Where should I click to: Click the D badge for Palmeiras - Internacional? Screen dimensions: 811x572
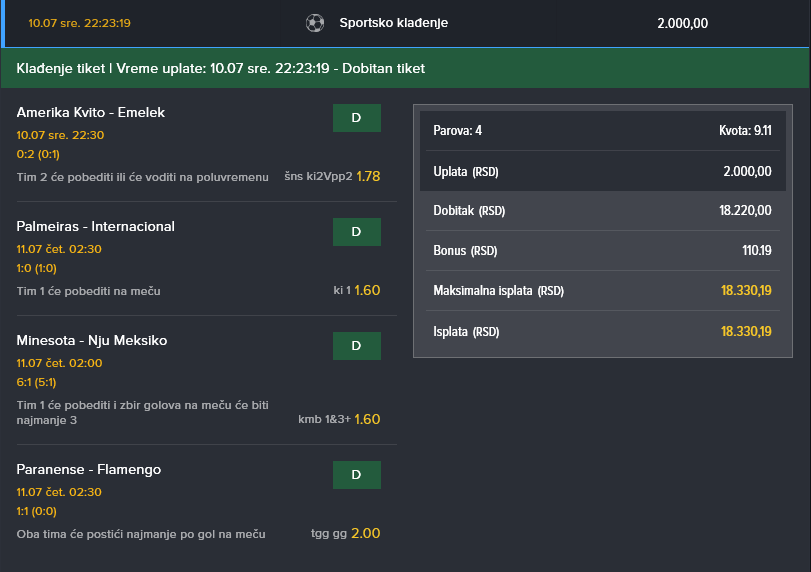pyautogui.click(x=357, y=232)
